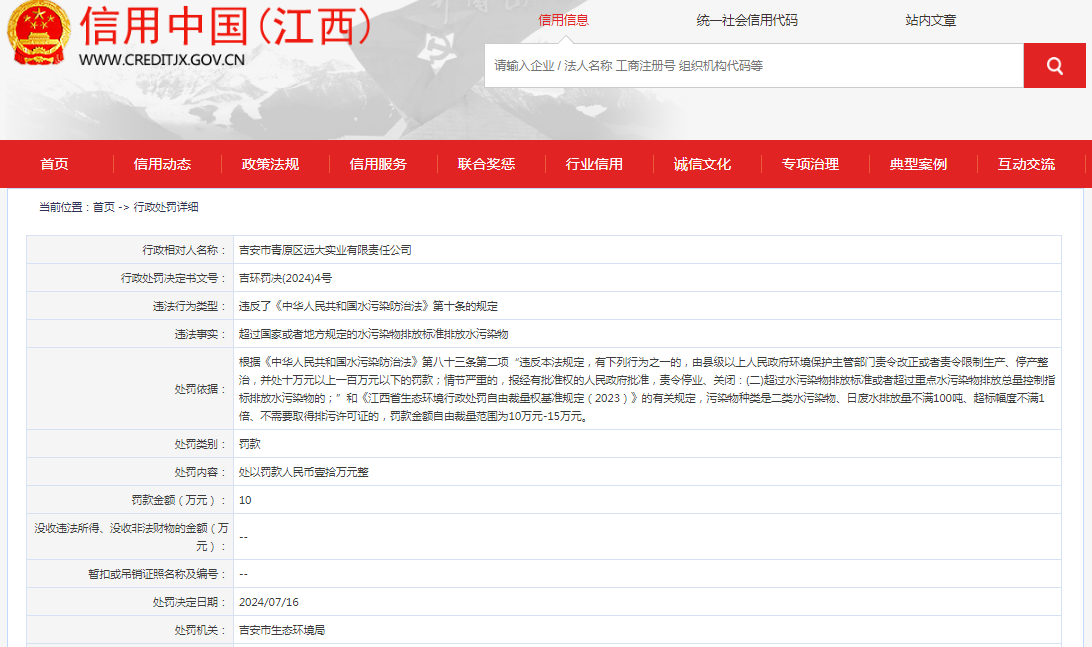Click the 违法事实 value about exceeding discharge standards

373,334
